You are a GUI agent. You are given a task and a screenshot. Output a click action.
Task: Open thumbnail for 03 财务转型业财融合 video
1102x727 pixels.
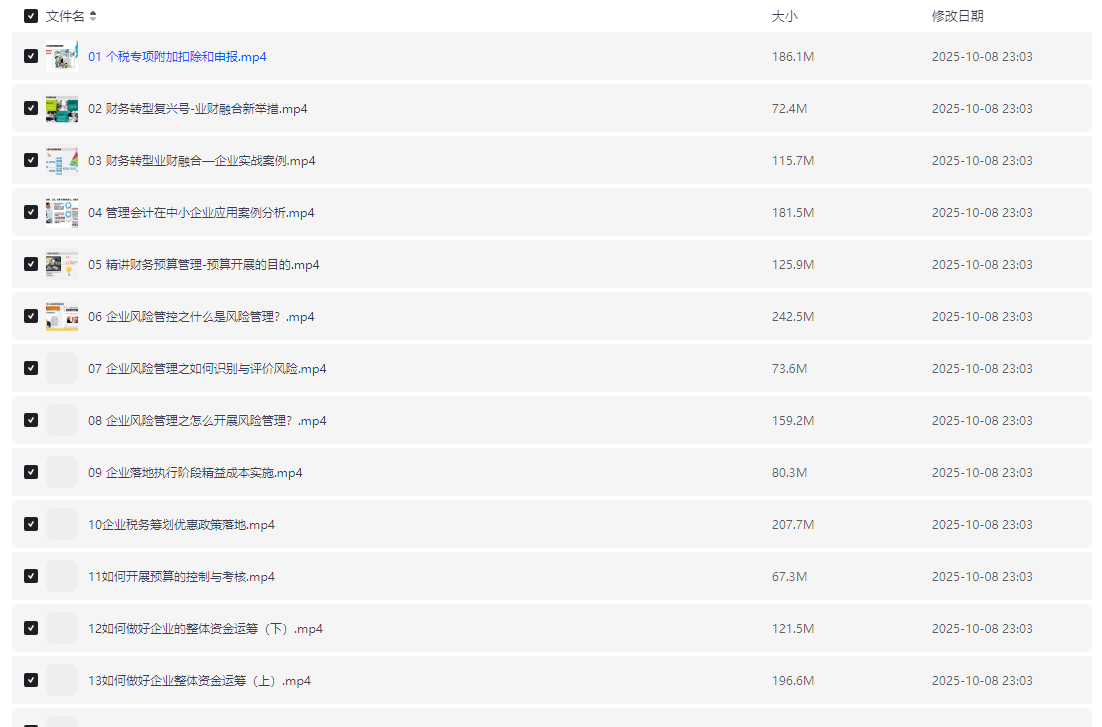click(x=62, y=161)
